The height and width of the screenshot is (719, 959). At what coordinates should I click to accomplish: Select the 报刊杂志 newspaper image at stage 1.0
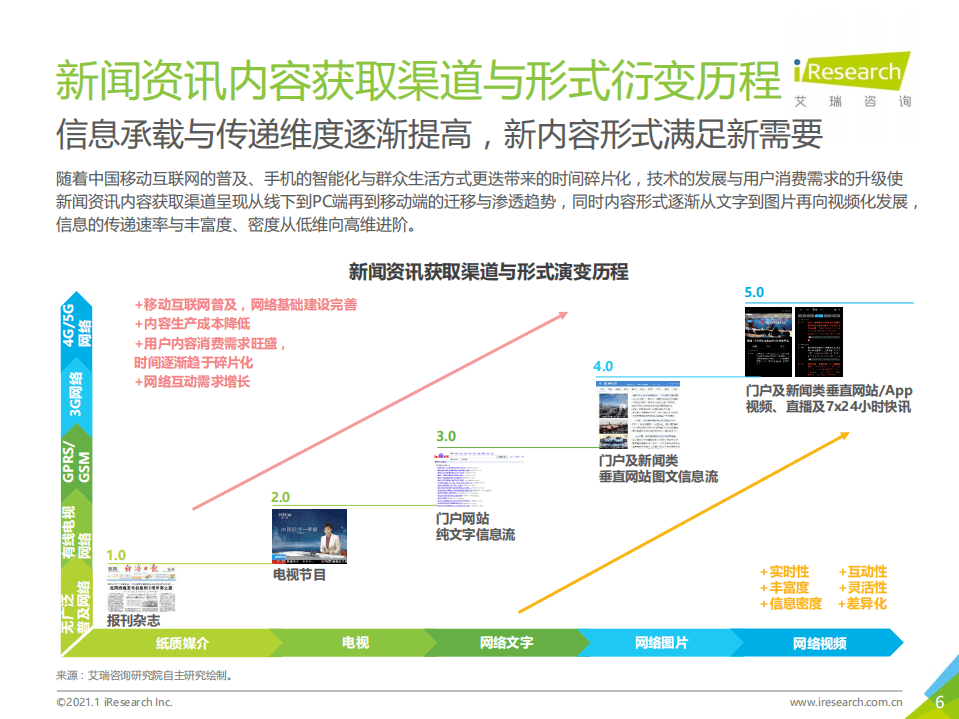point(139,590)
